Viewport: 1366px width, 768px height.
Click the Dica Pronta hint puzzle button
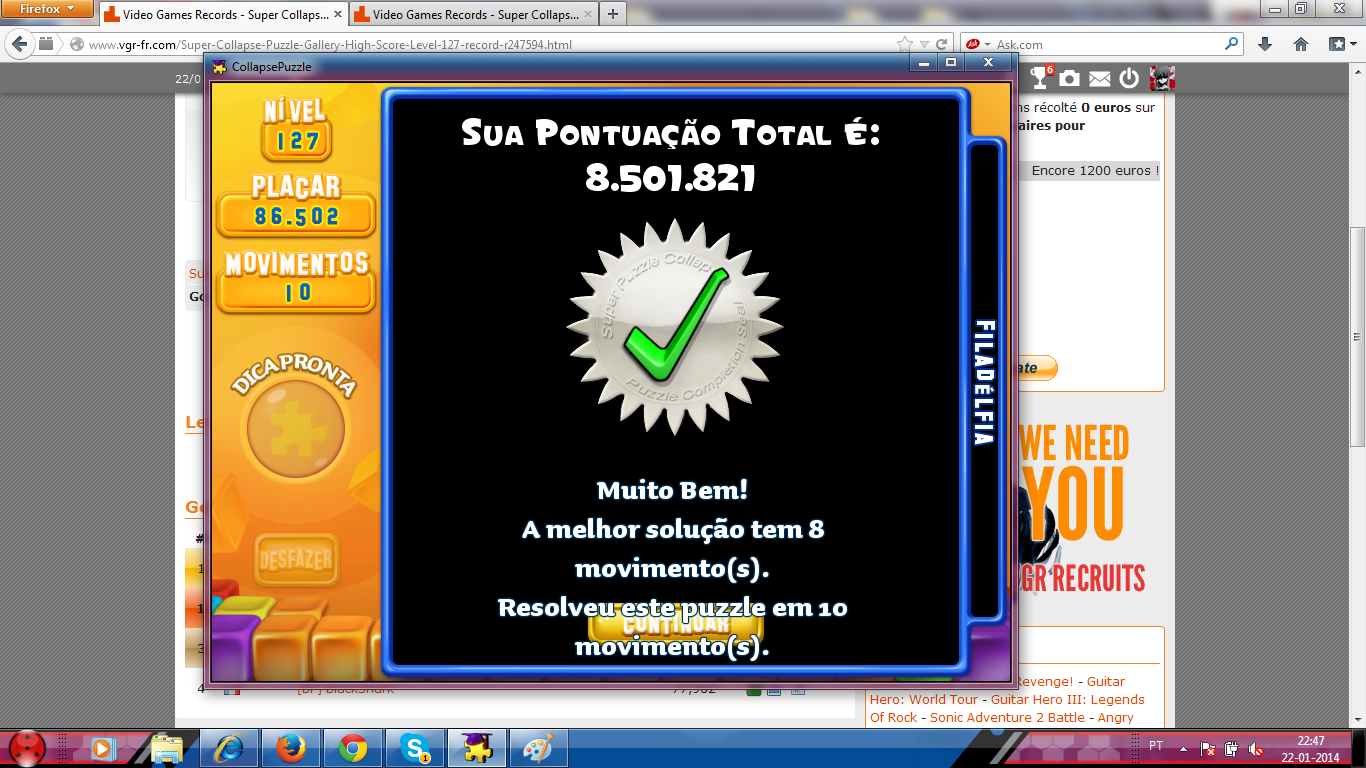[295, 430]
